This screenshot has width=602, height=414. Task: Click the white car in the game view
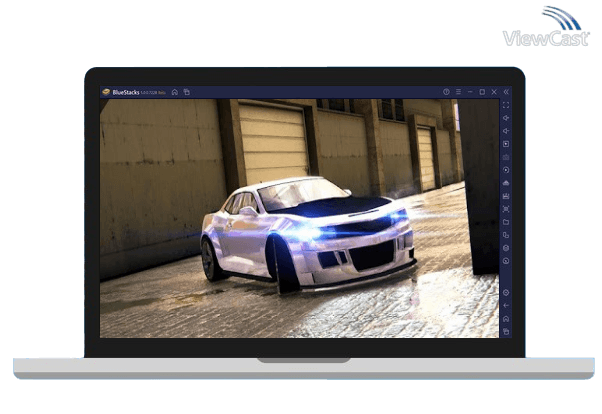(308, 235)
